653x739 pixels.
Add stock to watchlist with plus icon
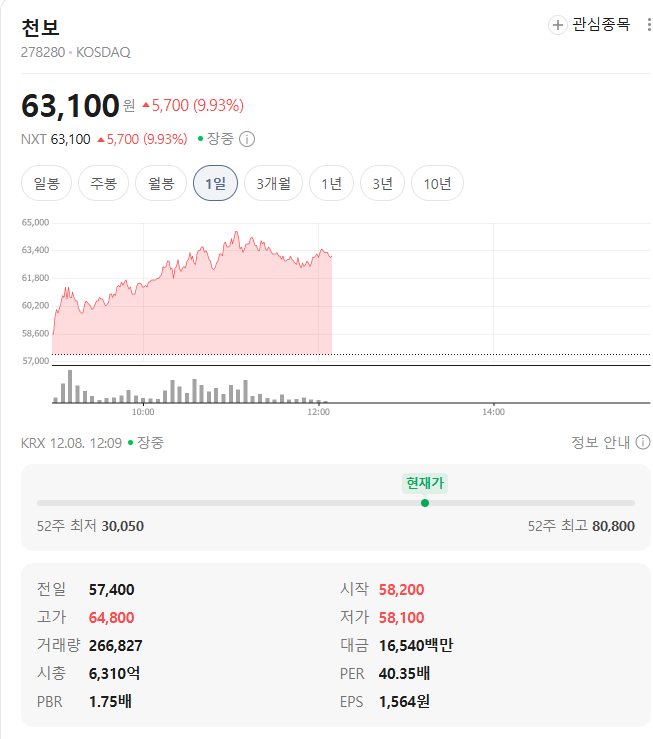(557, 25)
